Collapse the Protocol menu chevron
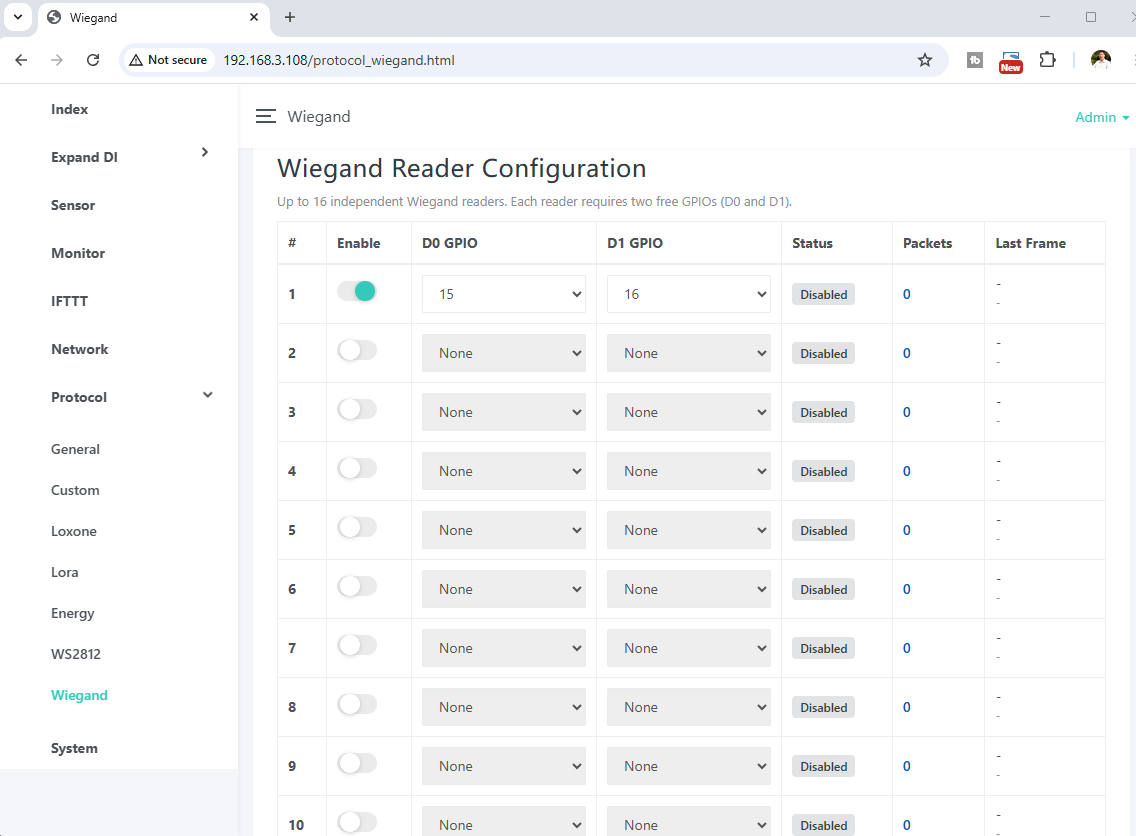 208,395
